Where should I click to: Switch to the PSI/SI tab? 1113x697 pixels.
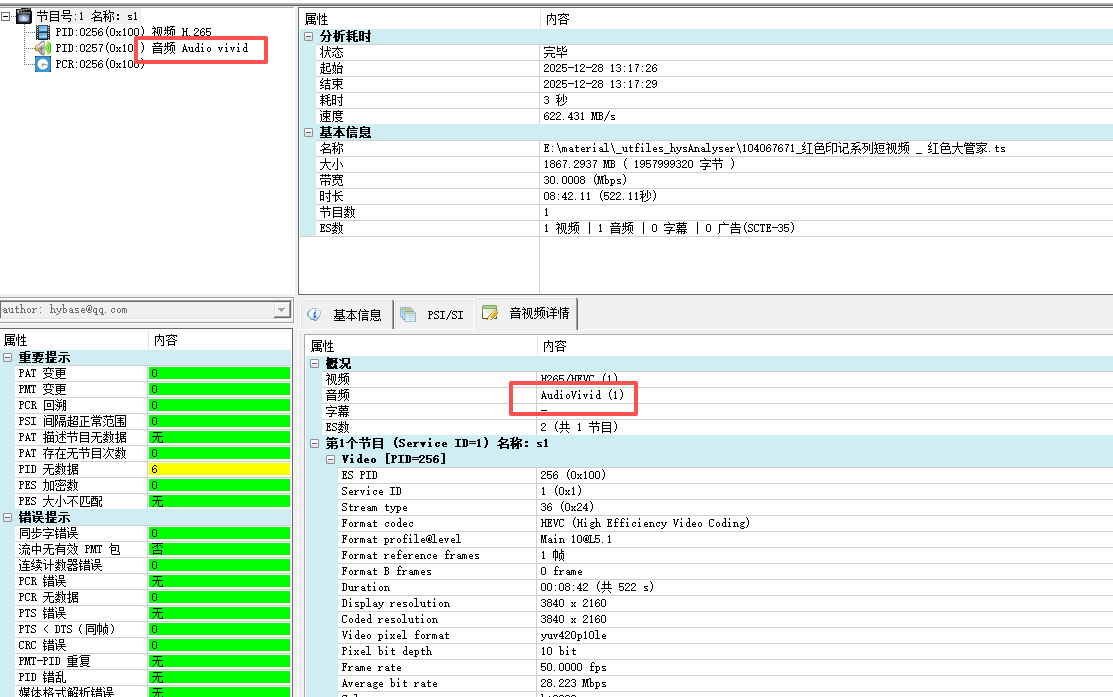pyautogui.click(x=434, y=314)
